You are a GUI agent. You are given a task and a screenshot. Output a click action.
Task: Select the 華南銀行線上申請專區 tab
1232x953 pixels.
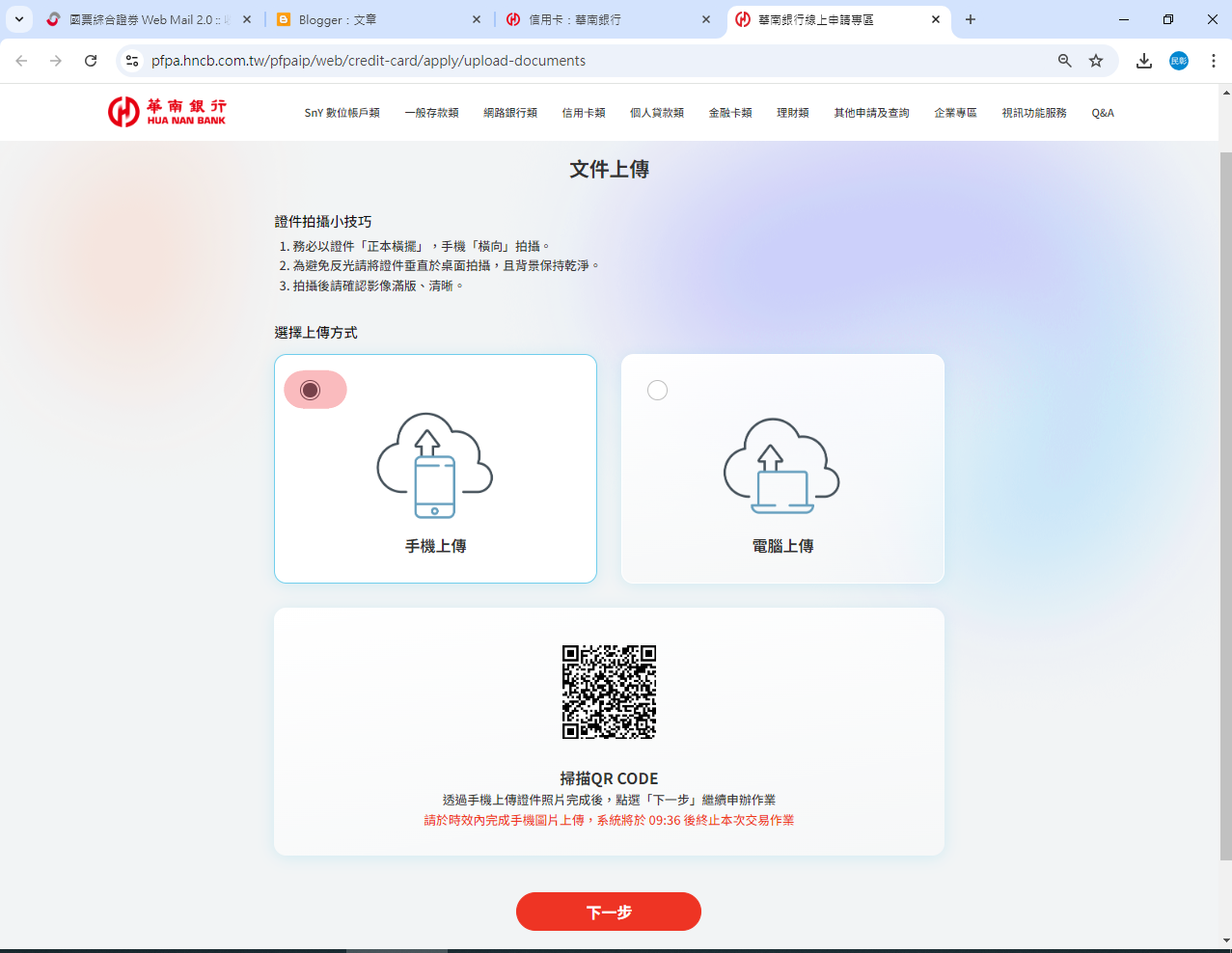pos(838,19)
